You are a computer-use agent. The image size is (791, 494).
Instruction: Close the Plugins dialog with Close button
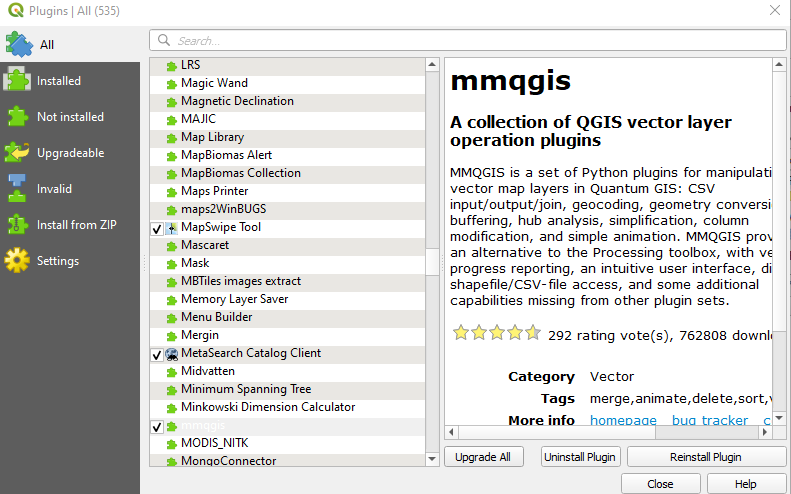pos(660,484)
